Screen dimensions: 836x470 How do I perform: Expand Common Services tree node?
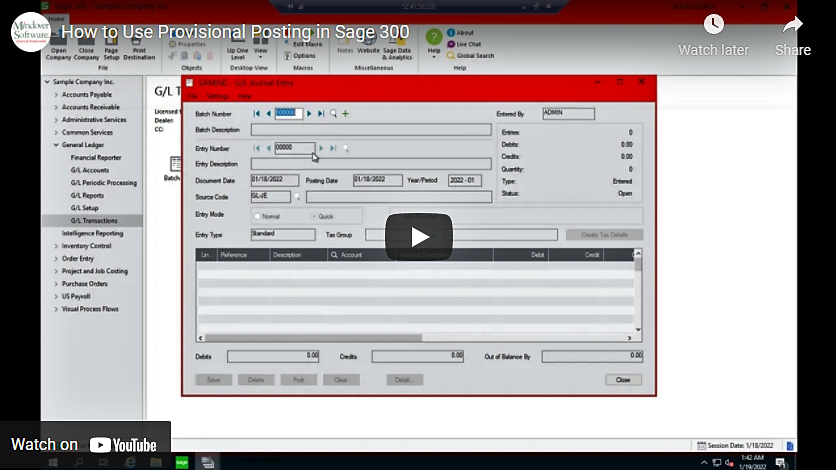click(x=56, y=132)
